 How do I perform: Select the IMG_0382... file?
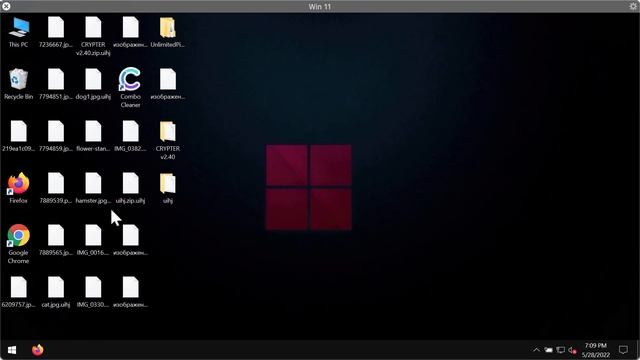130,136
